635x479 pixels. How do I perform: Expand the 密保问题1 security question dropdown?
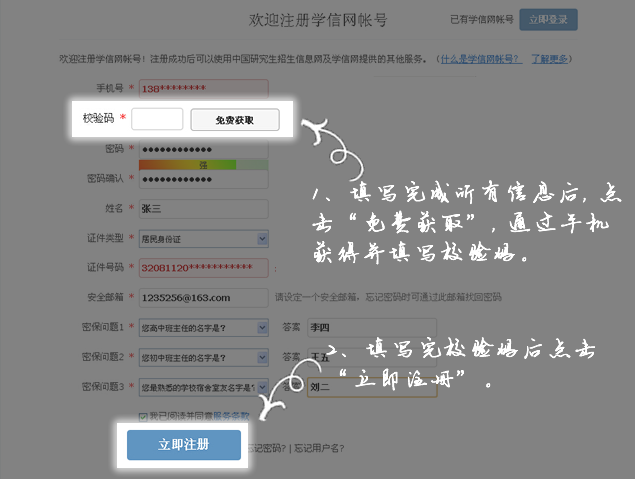coord(204,327)
